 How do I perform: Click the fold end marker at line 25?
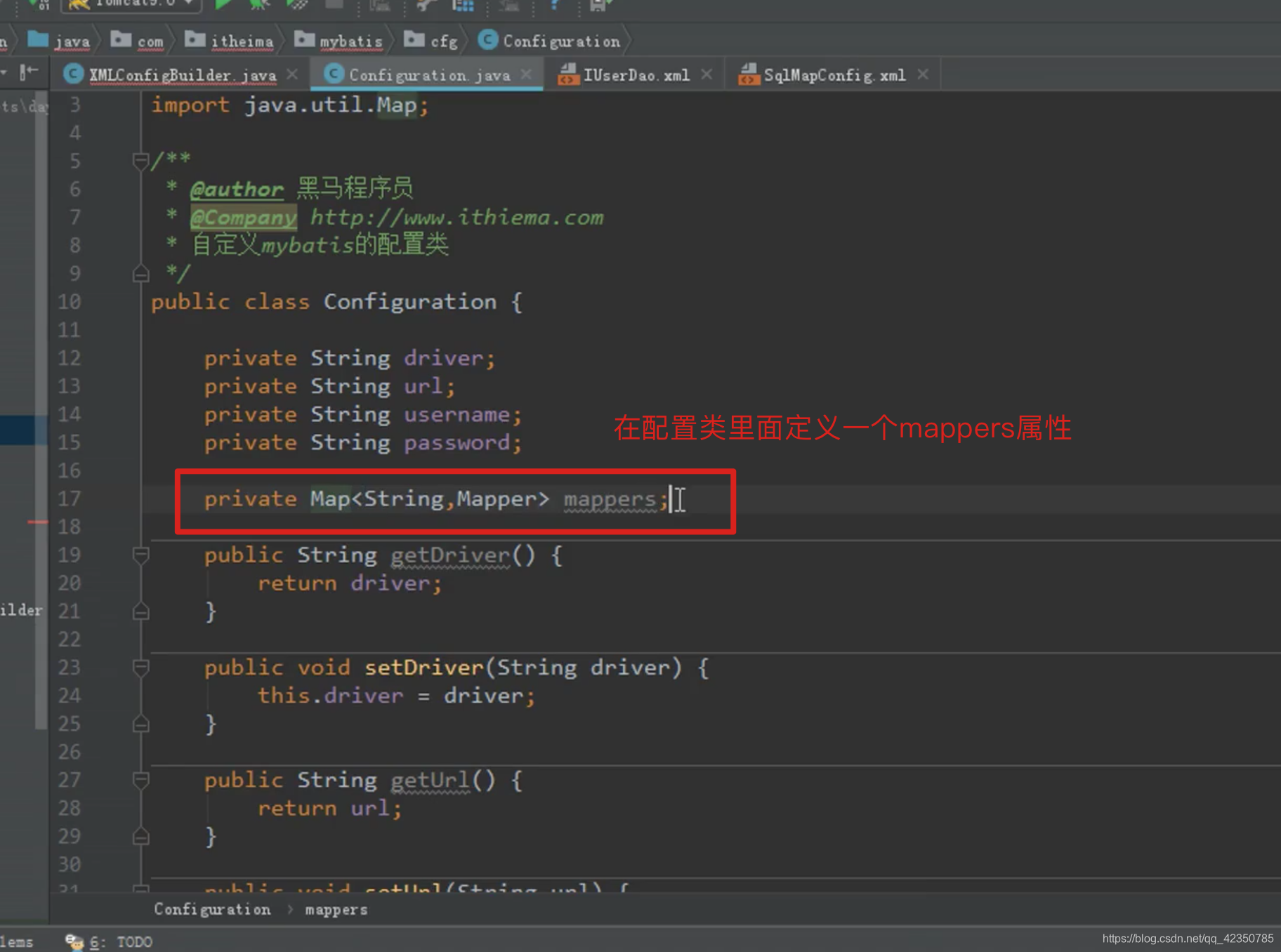pyautogui.click(x=140, y=724)
